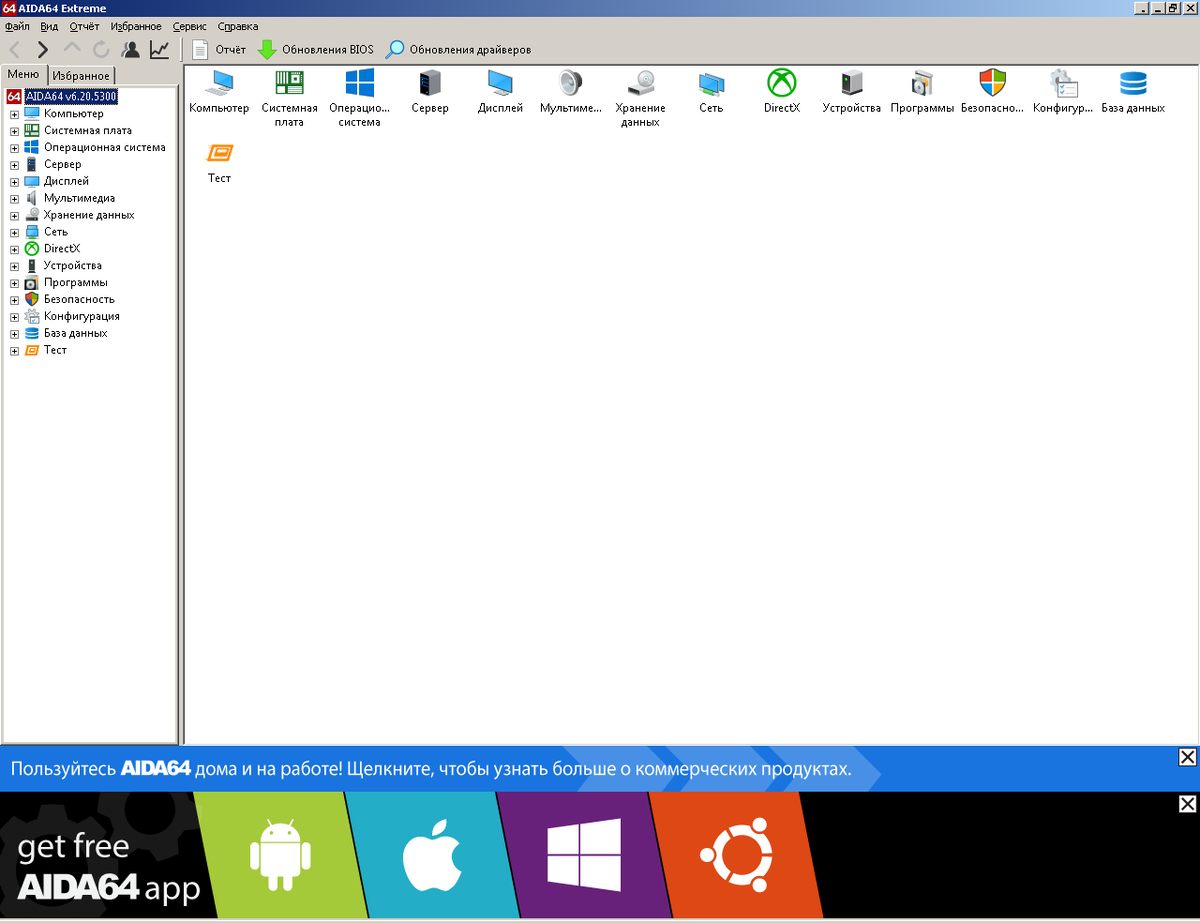Expand the Компьютер tree node

14,114
